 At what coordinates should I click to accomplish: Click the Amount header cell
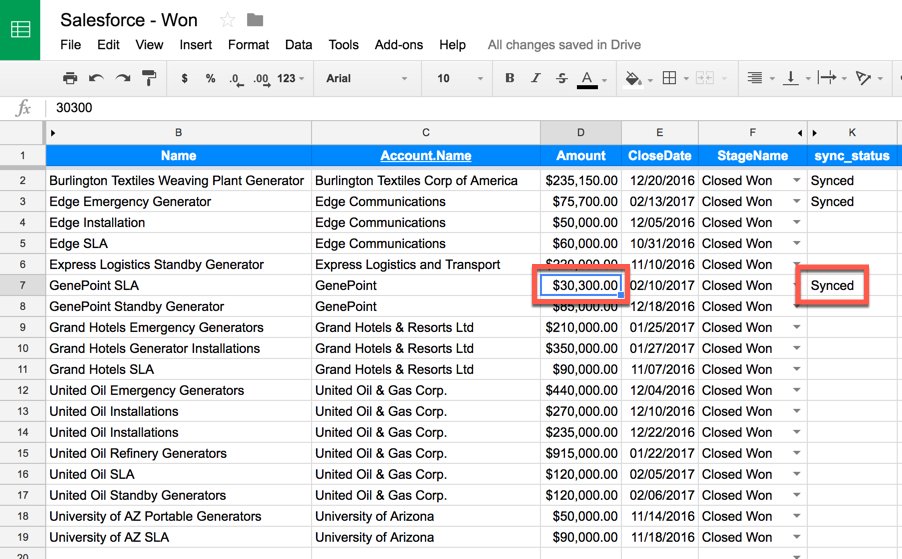click(x=581, y=156)
